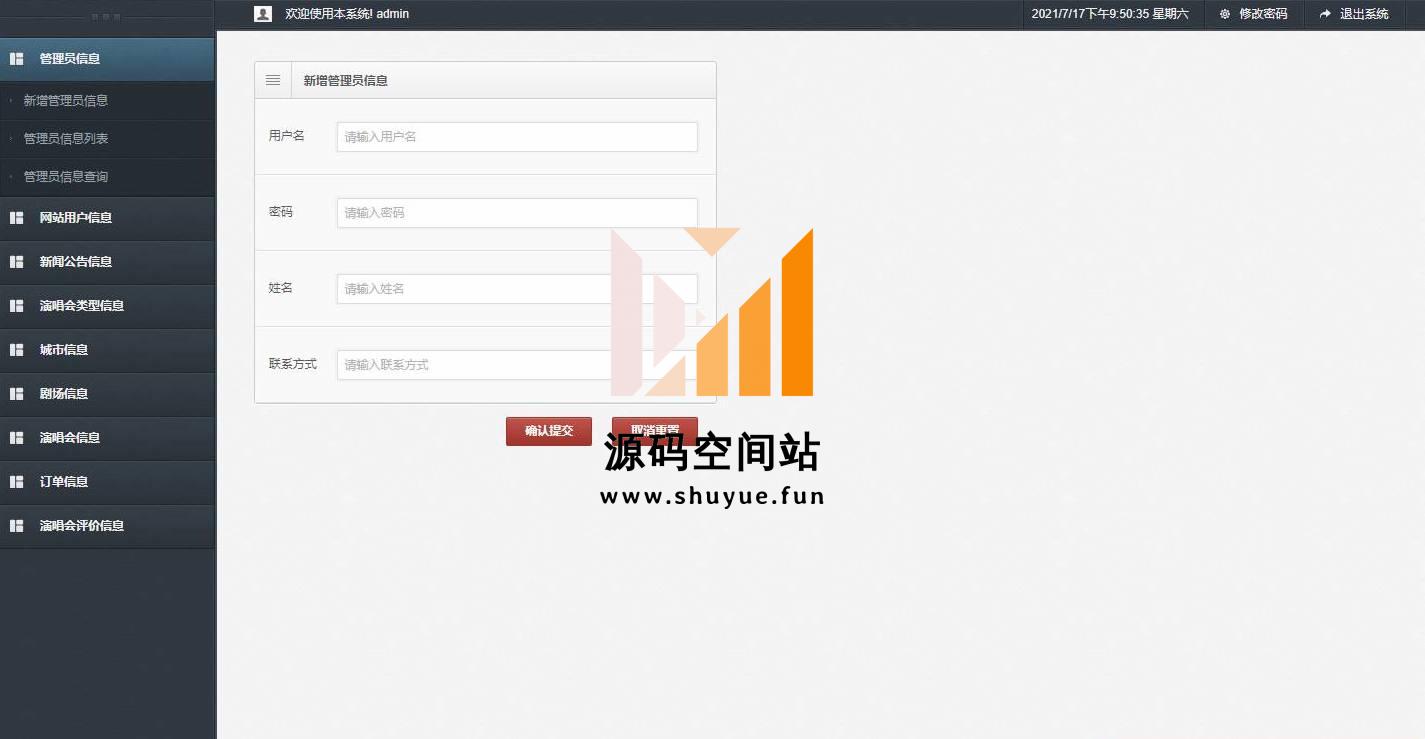Expand the 网站用户信息 menu section
Viewport: 1425px width, 739px height.
pyautogui.click(x=107, y=218)
